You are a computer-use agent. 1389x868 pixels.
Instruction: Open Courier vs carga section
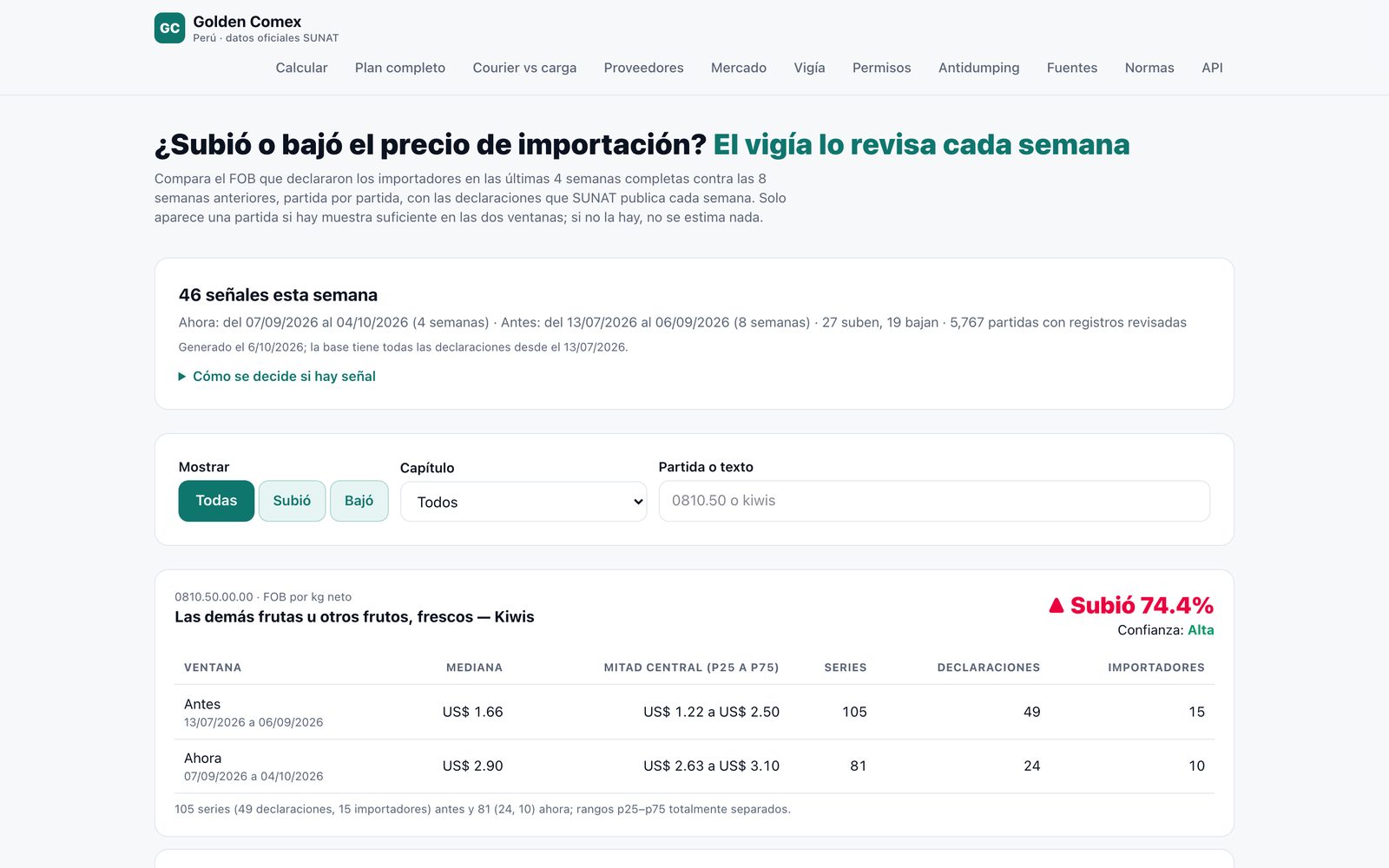click(x=524, y=68)
